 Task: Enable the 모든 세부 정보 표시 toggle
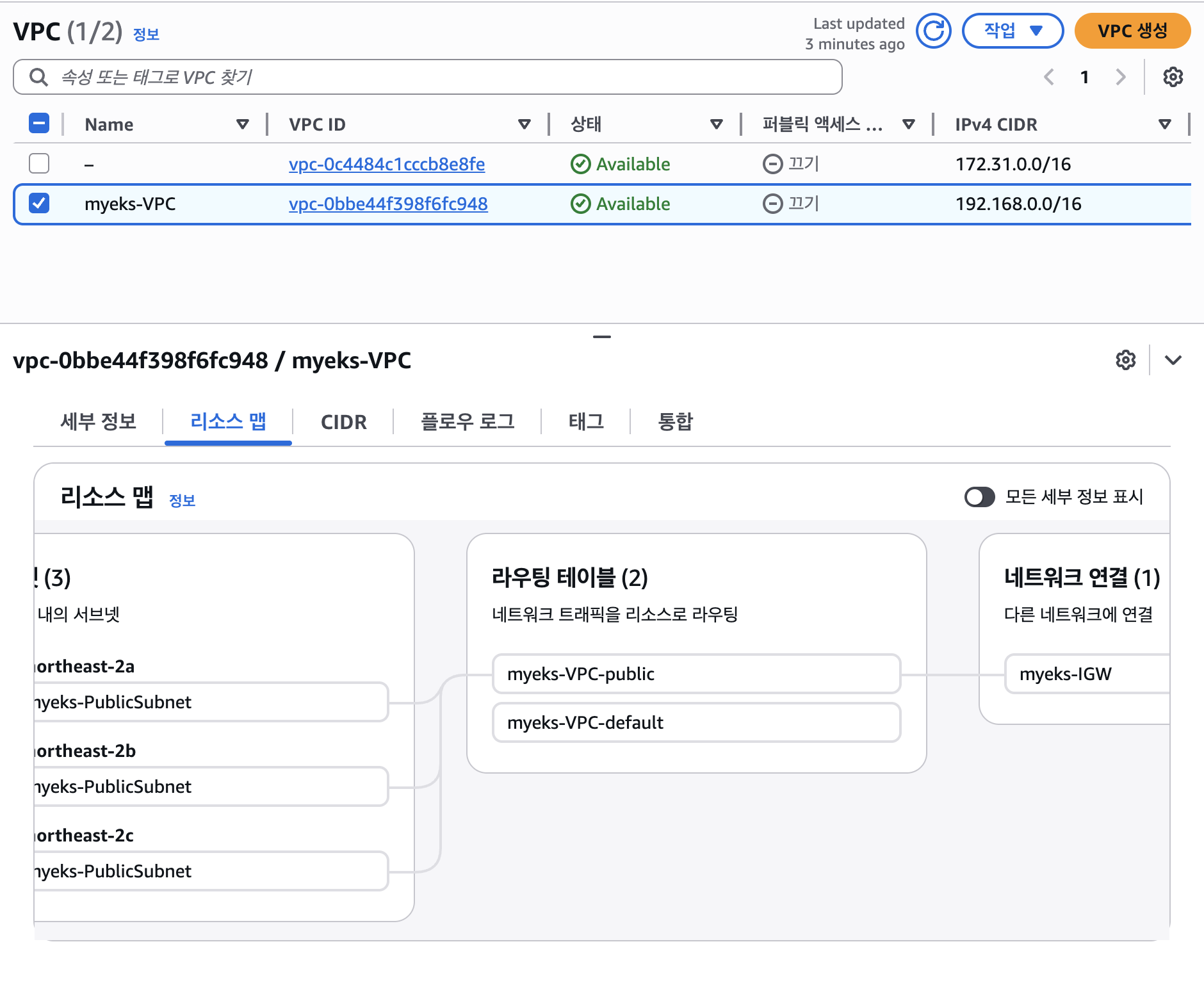[979, 497]
